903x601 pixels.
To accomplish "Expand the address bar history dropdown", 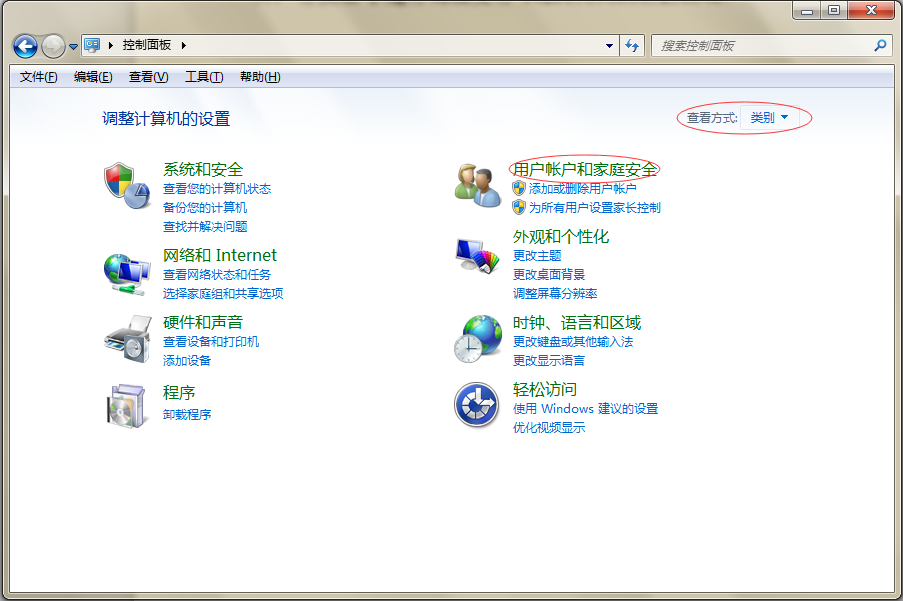I will (609, 45).
